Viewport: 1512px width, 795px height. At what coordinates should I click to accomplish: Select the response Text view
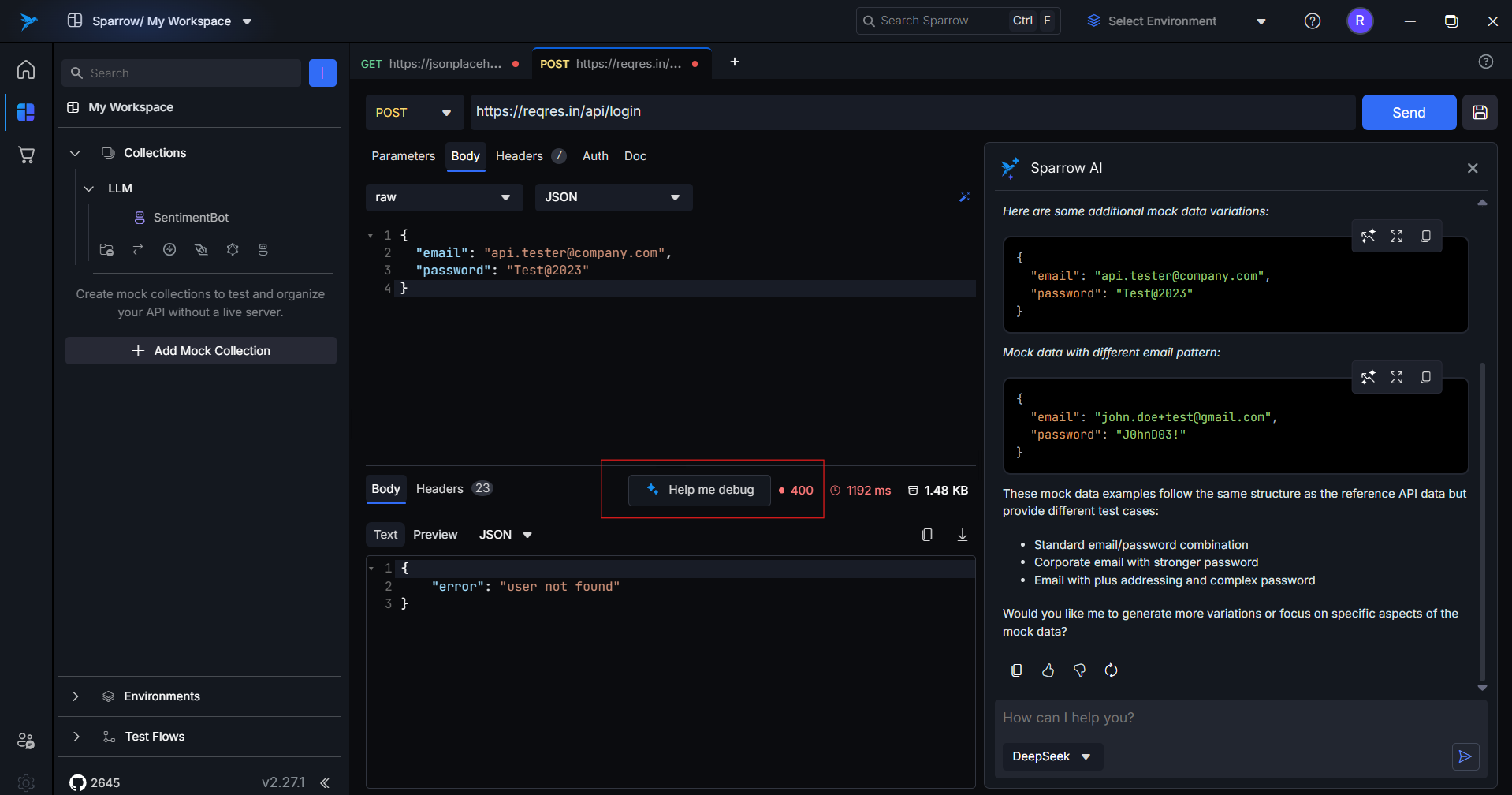point(385,535)
